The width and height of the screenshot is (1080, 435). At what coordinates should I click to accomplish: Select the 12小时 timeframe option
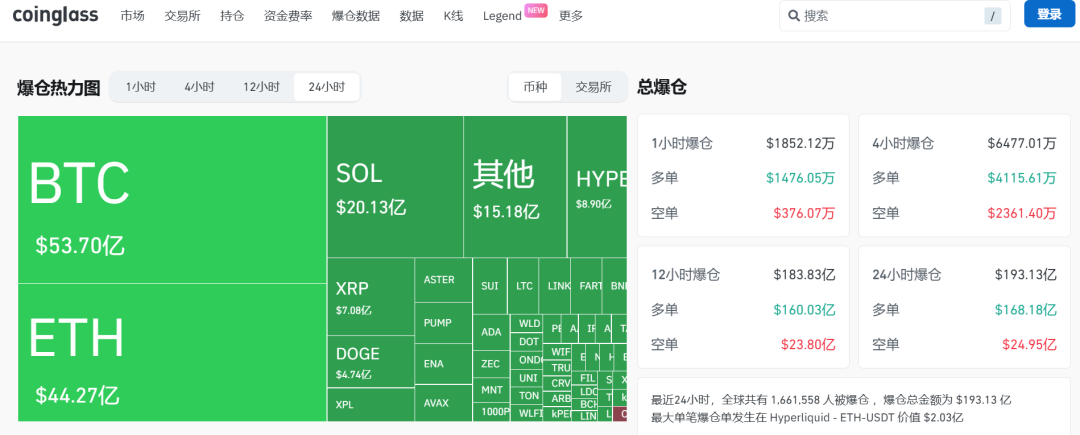[261, 87]
